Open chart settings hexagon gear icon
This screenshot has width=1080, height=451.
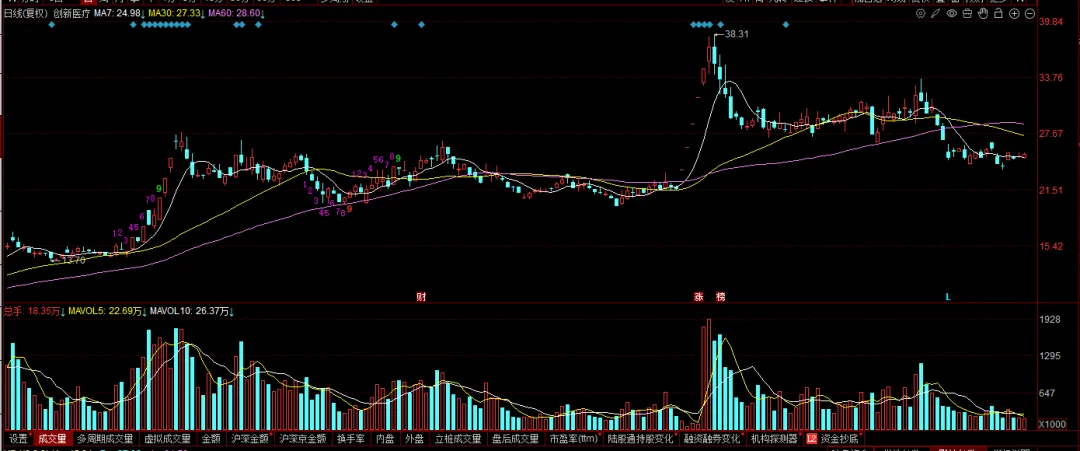pyautogui.click(x=921, y=13)
